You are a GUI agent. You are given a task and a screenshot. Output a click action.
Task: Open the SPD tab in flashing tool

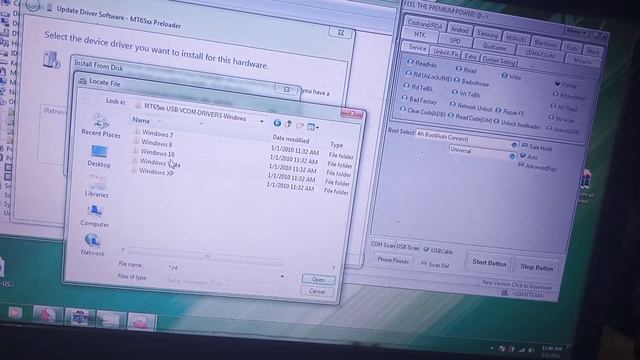click(x=455, y=40)
